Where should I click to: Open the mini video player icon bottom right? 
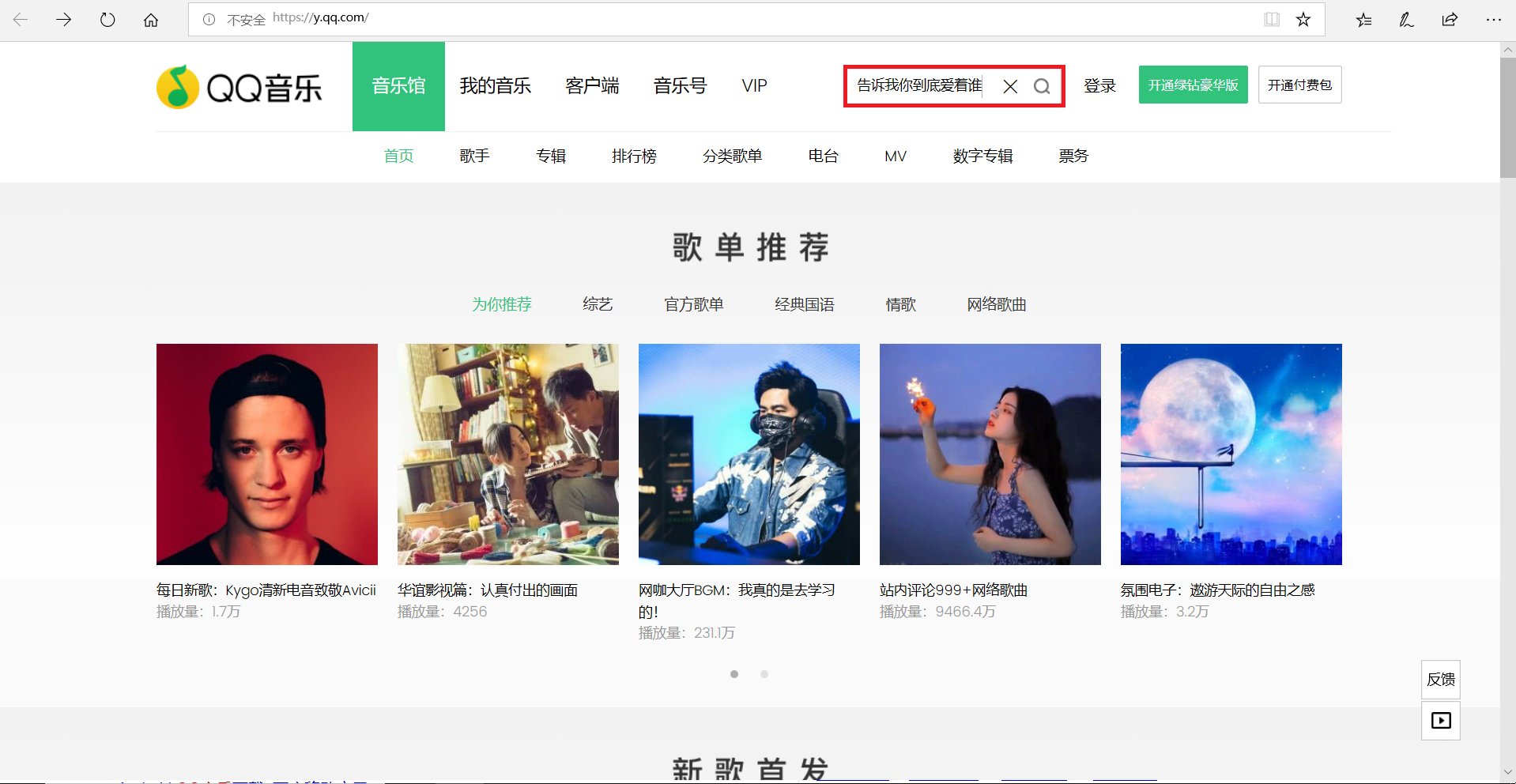pyautogui.click(x=1441, y=720)
